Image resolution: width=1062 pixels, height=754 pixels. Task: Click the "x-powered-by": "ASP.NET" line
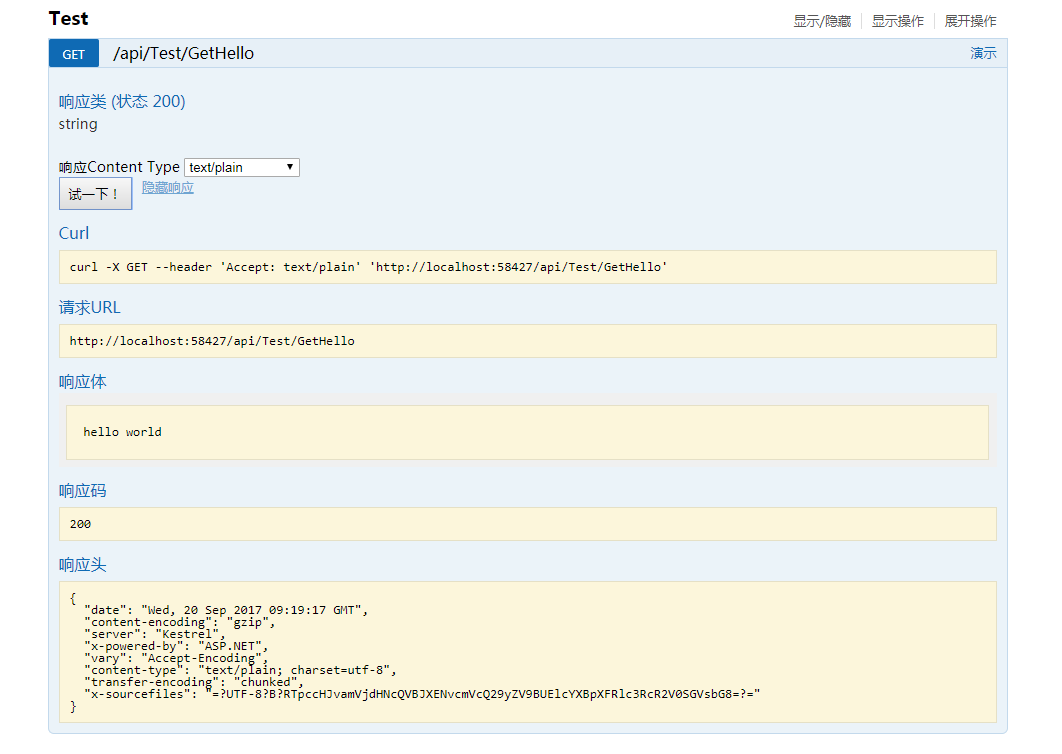(x=176, y=646)
